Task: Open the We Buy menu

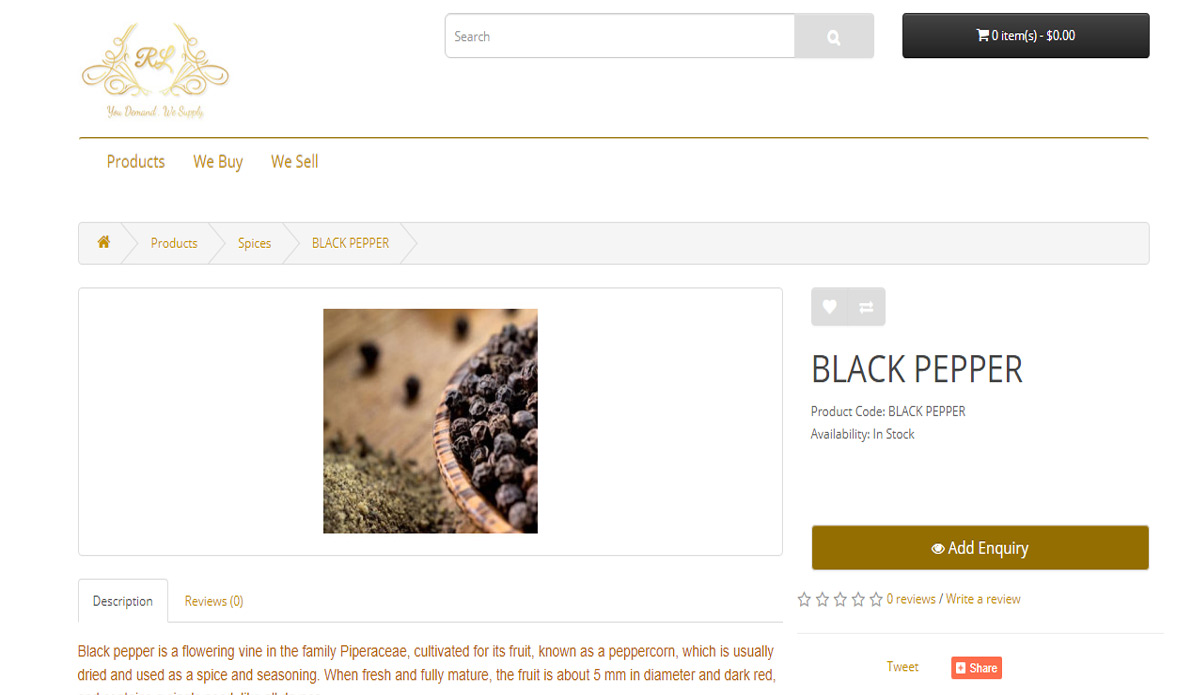Action: [x=218, y=162]
